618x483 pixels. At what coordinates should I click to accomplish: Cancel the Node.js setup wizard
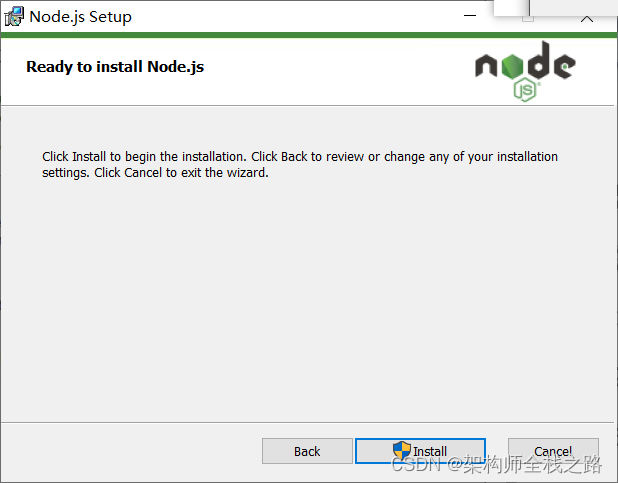click(553, 450)
